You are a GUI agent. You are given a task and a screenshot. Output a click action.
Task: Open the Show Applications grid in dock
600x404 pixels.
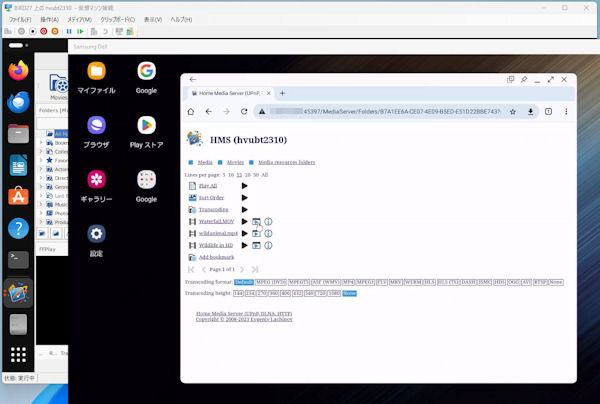18,355
